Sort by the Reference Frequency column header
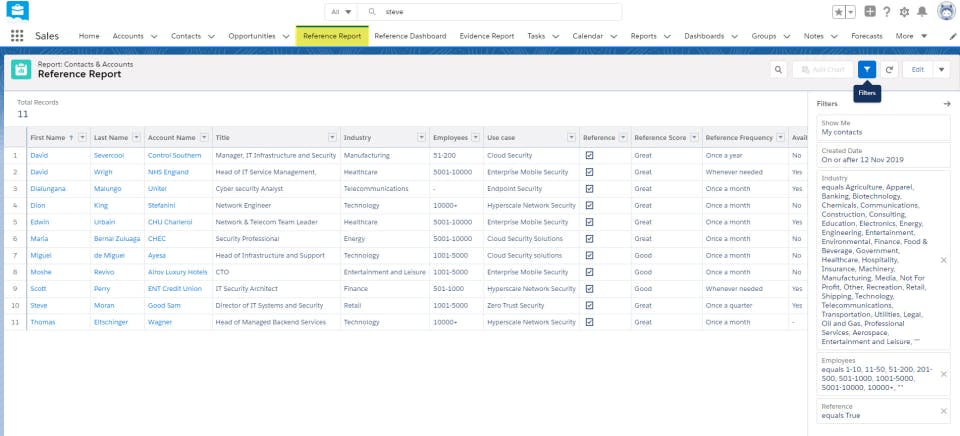This screenshot has width=960, height=436. [x=739, y=138]
